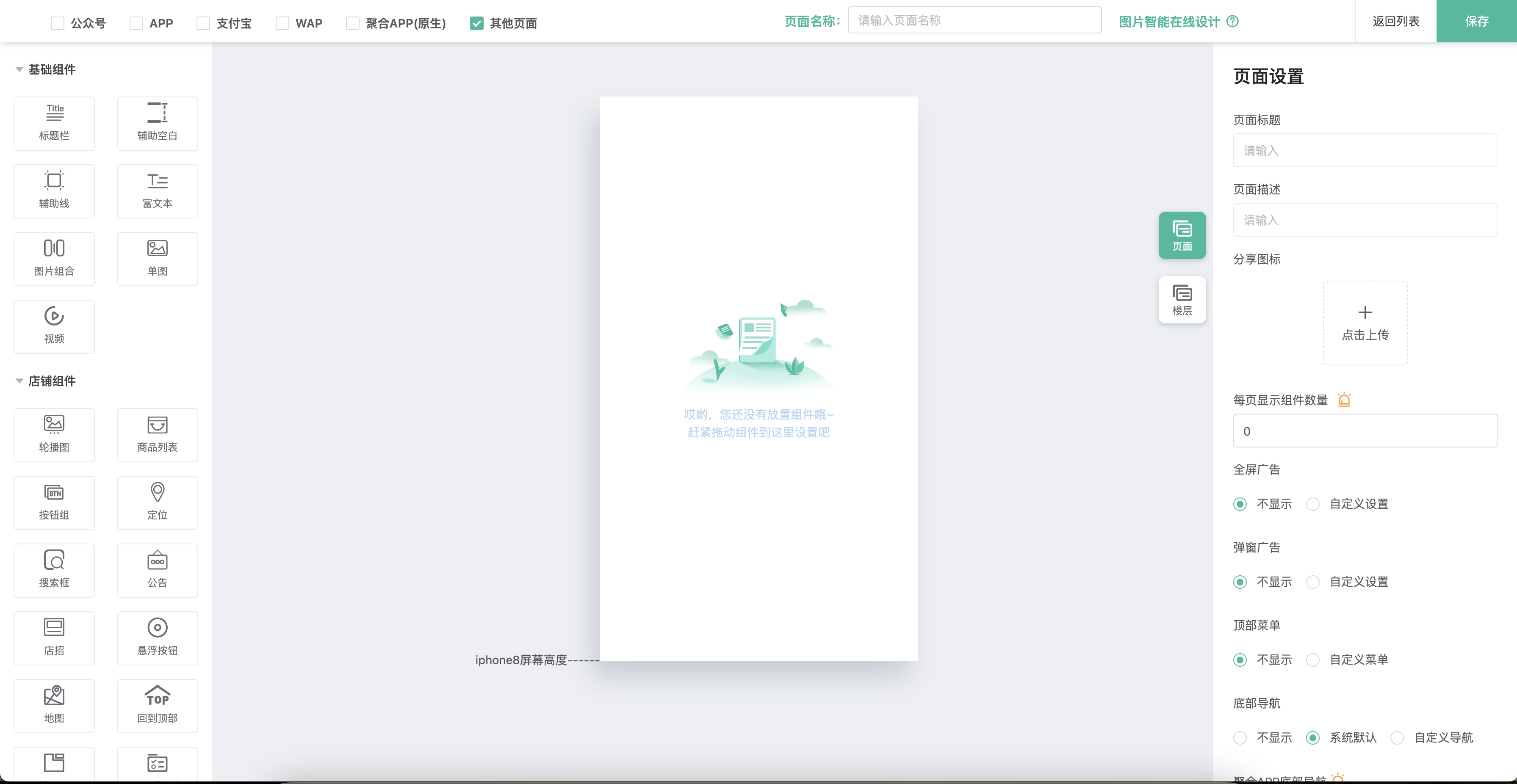Image resolution: width=1517 pixels, height=784 pixels.
Task: Select the 回到顶部 back-to-top component
Action: tap(157, 705)
